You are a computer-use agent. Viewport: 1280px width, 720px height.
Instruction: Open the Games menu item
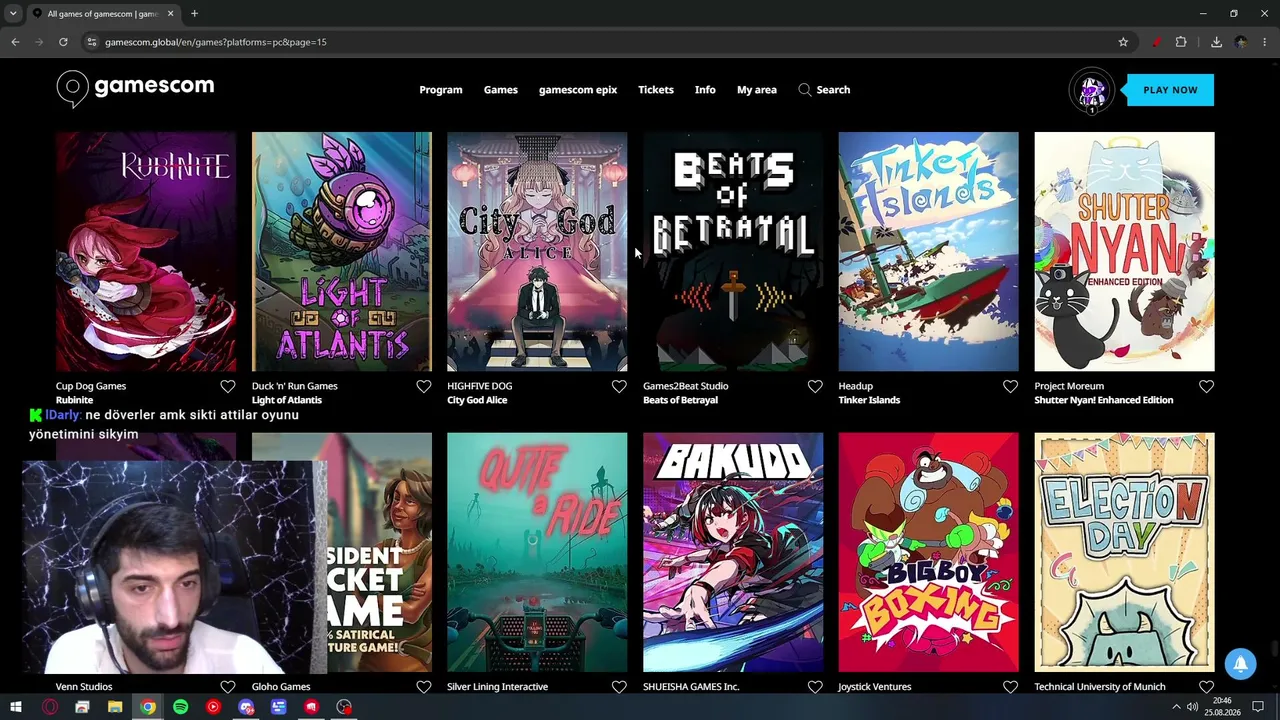coord(501,90)
